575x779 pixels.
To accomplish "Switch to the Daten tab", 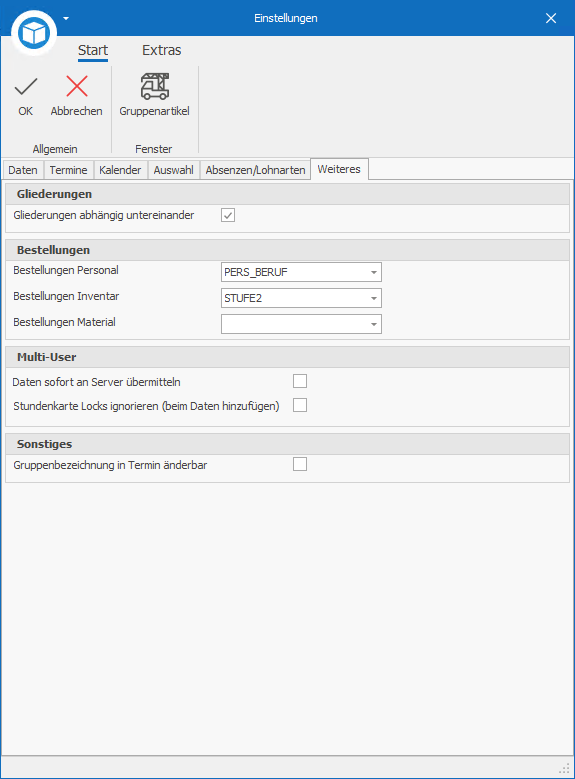I will pyautogui.click(x=23, y=170).
